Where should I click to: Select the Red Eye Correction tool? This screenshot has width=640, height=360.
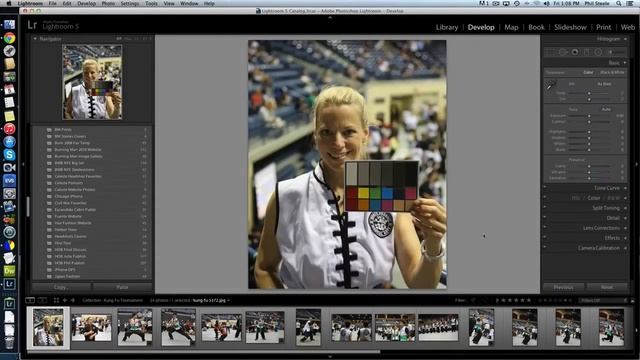[x=575, y=52]
